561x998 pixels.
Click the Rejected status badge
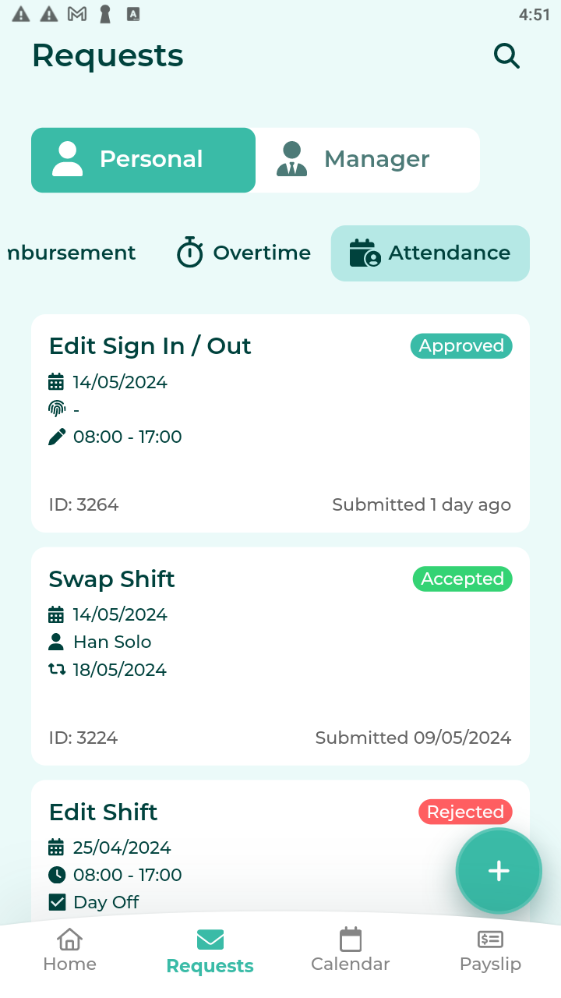point(465,812)
